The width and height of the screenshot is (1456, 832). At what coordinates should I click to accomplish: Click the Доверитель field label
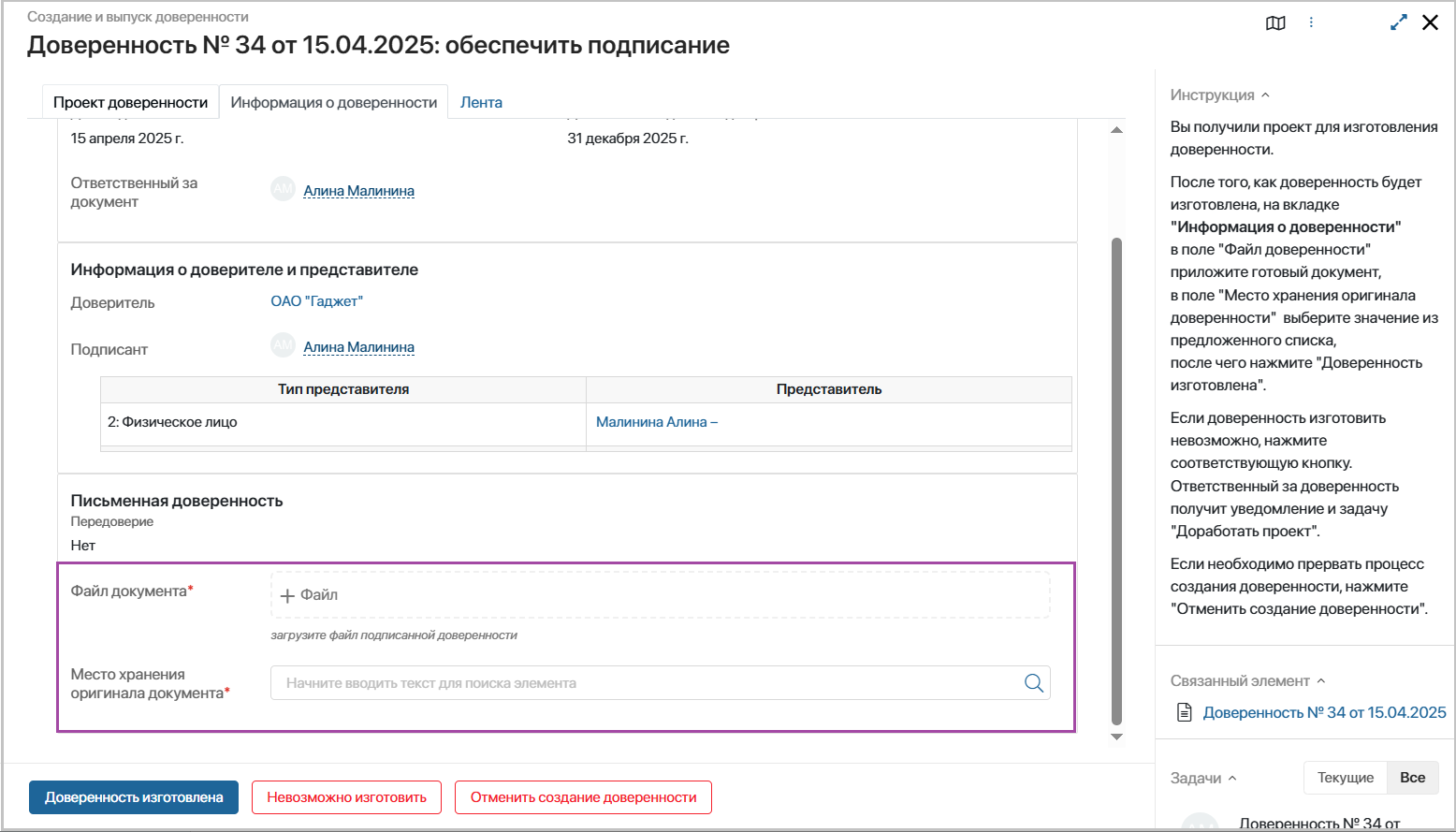pyautogui.click(x=112, y=303)
